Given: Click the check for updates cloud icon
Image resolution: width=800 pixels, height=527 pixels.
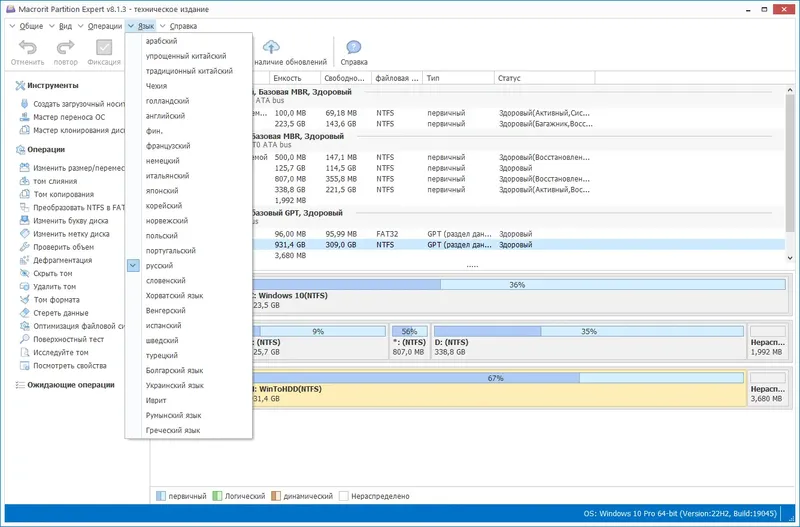Looking at the screenshot, I should coord(272,46).
